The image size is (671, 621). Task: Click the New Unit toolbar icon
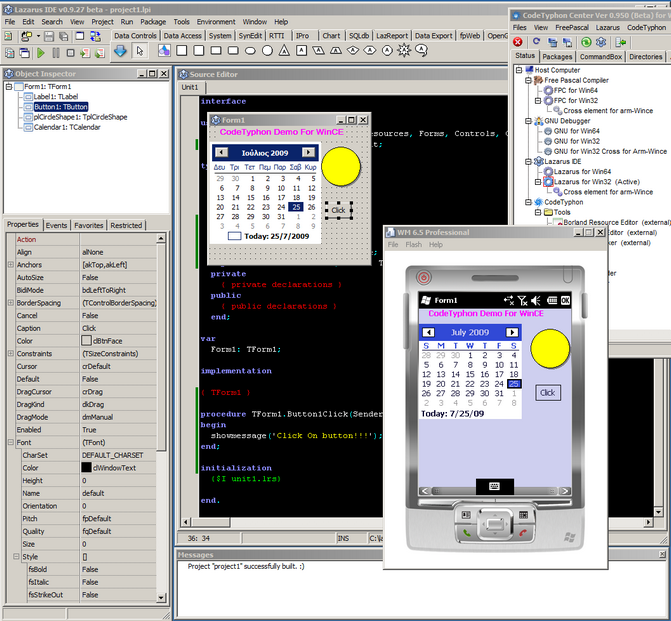pyautogui.click(x=8, y=36)
